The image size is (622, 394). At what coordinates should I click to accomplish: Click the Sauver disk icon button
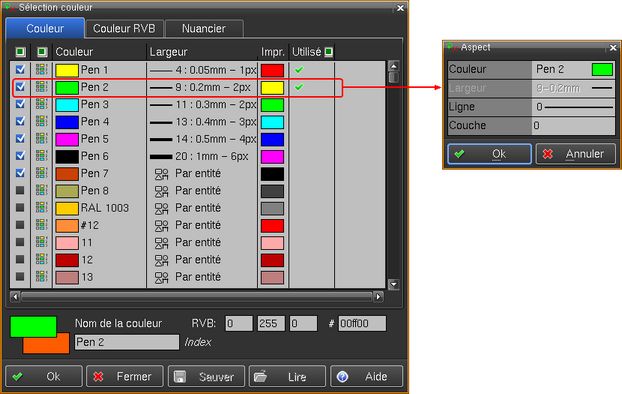pos(206,376)
